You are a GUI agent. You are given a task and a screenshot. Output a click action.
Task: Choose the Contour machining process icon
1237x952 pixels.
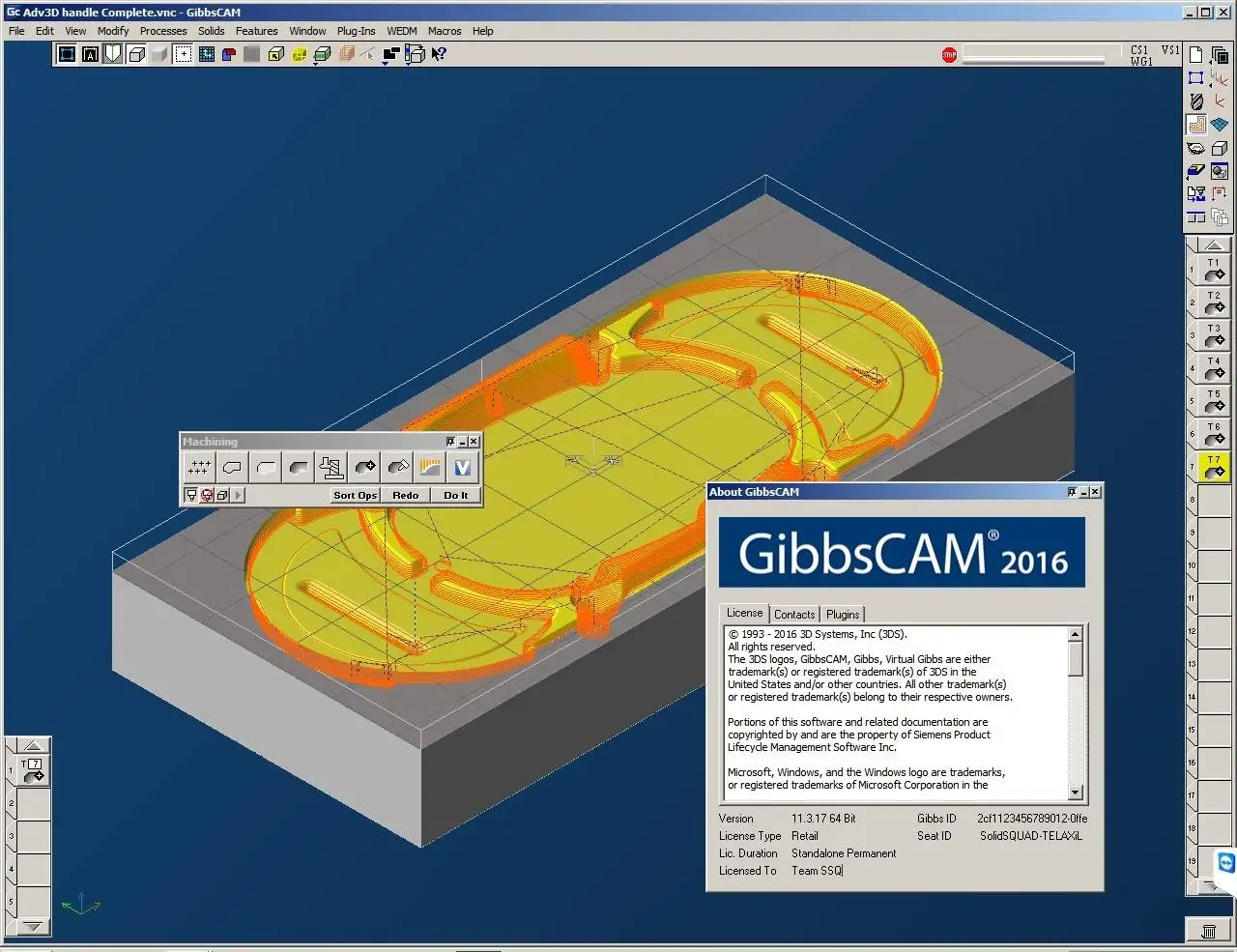(232, 468)
